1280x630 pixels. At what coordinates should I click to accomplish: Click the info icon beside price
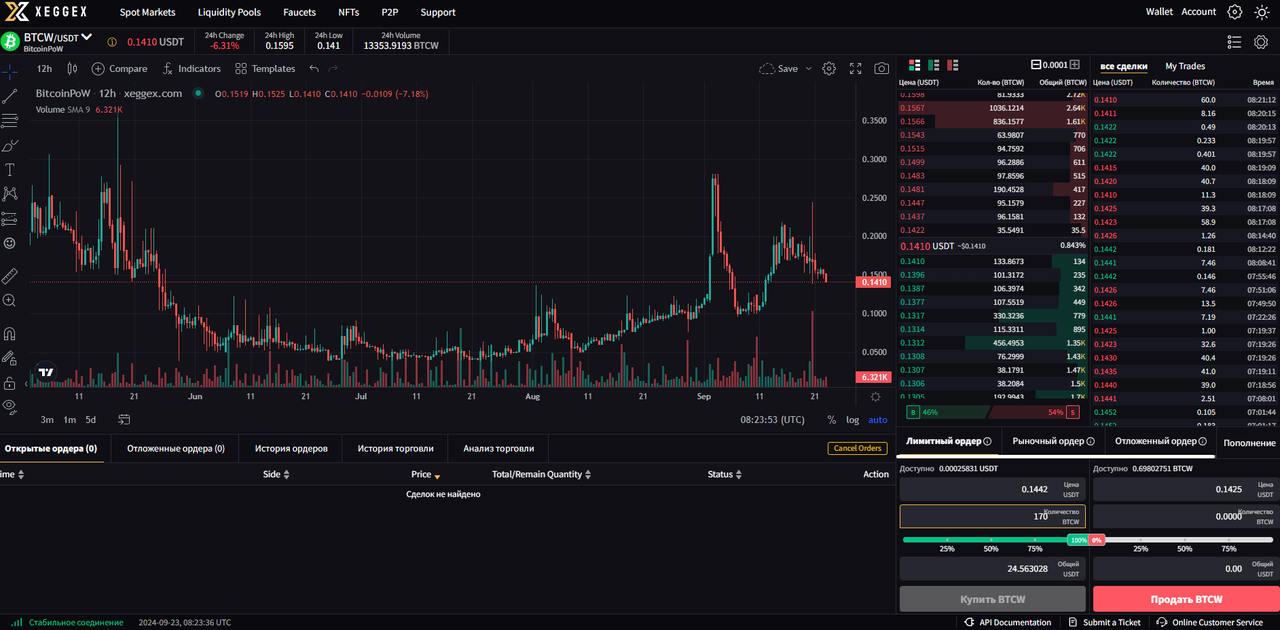point(111,42)
